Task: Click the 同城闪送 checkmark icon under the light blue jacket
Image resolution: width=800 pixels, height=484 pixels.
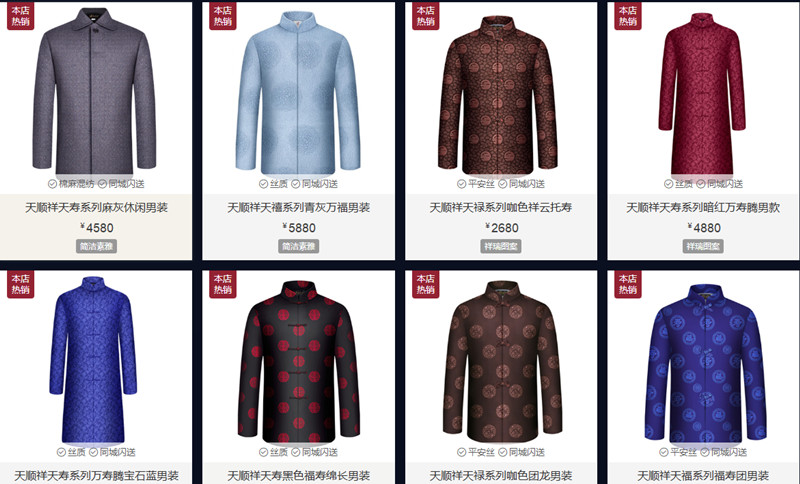Action: [295, 184]
